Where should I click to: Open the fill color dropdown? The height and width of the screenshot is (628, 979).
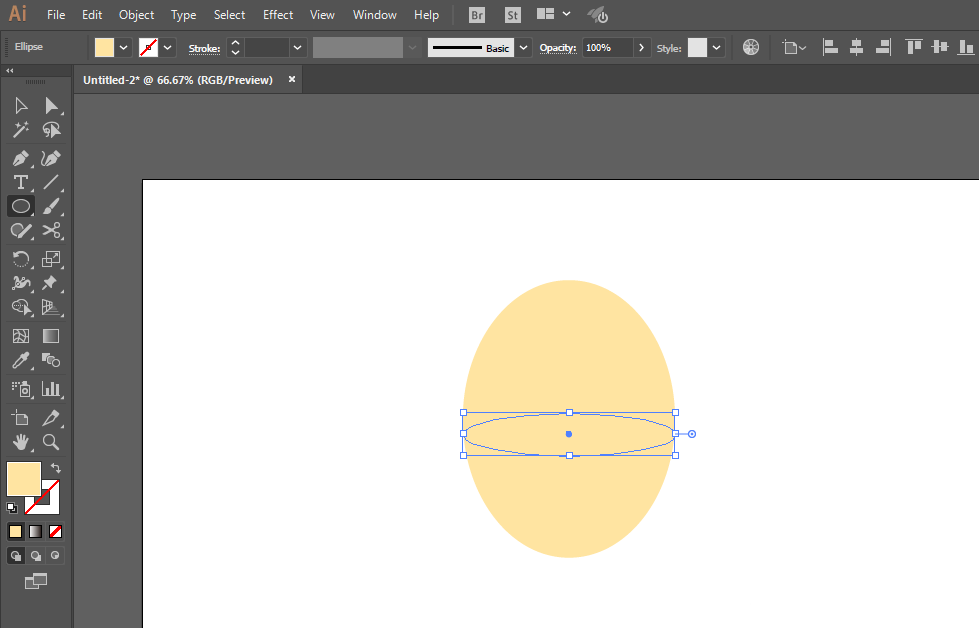124,47
